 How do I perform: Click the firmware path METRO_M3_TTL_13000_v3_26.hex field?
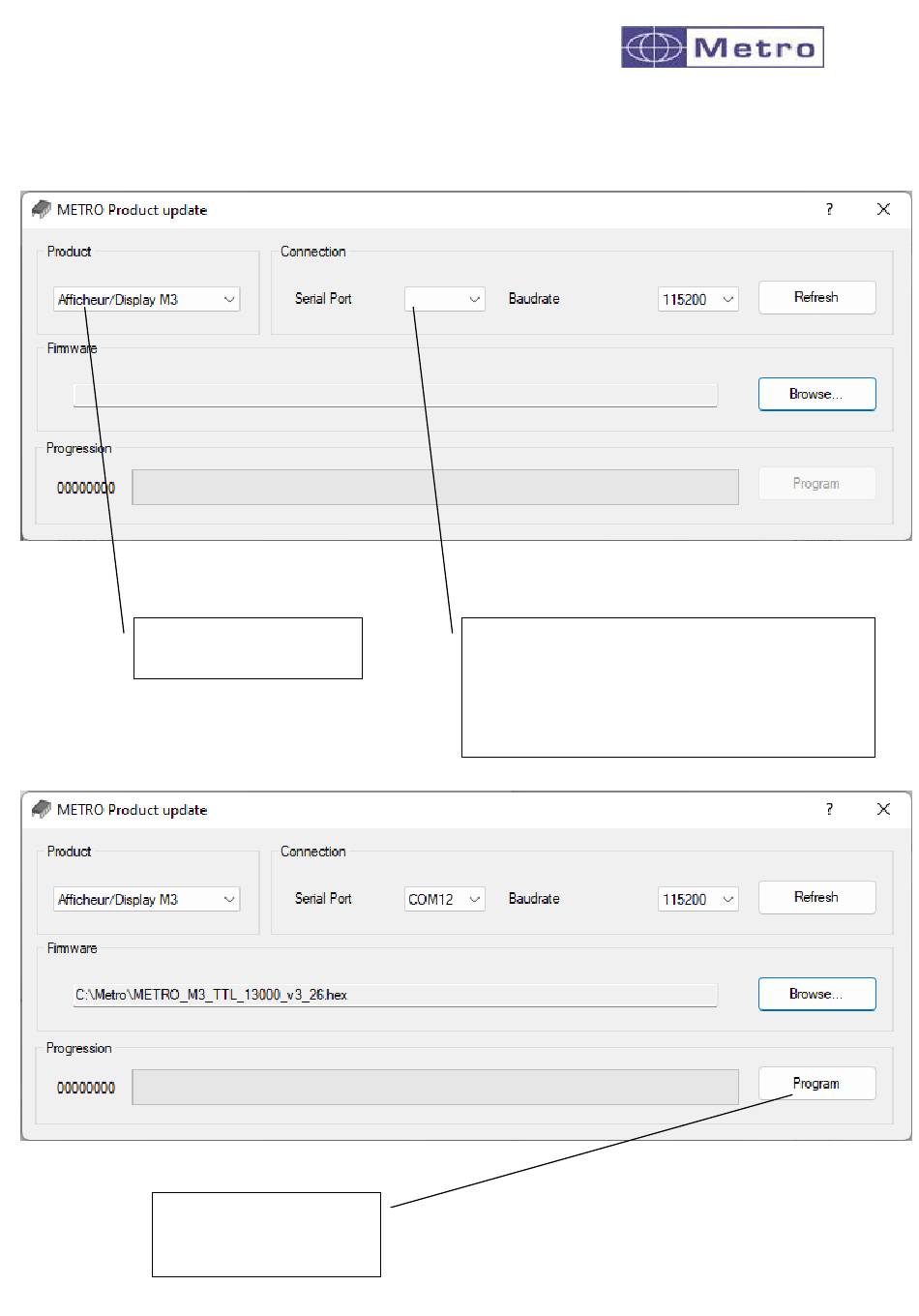tap(396, 995)
